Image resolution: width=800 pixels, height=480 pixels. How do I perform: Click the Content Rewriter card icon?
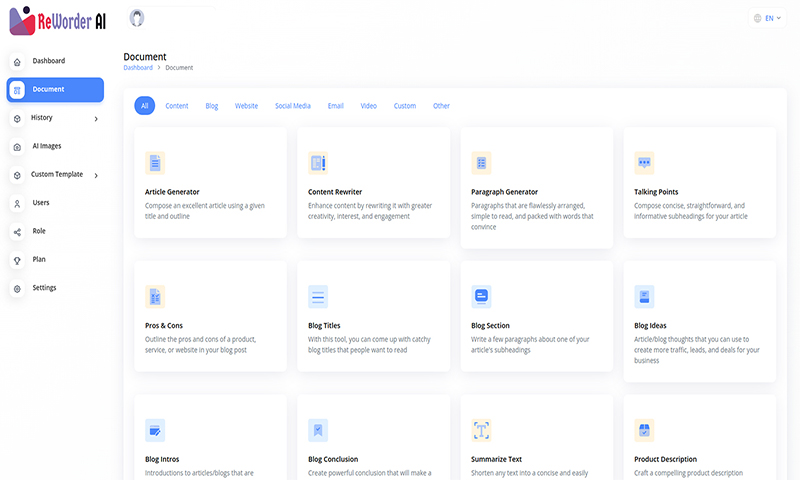pyautogui.click(x=318, y=163)
